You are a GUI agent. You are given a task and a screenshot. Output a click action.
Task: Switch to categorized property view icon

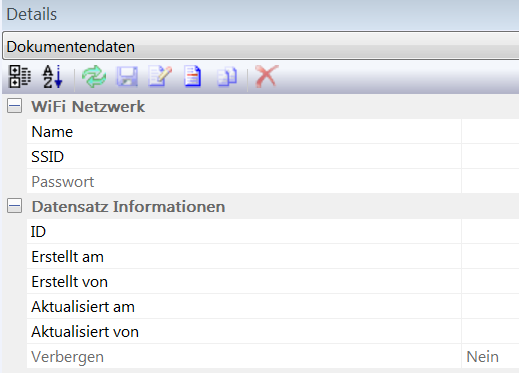[x=20, y=77]
